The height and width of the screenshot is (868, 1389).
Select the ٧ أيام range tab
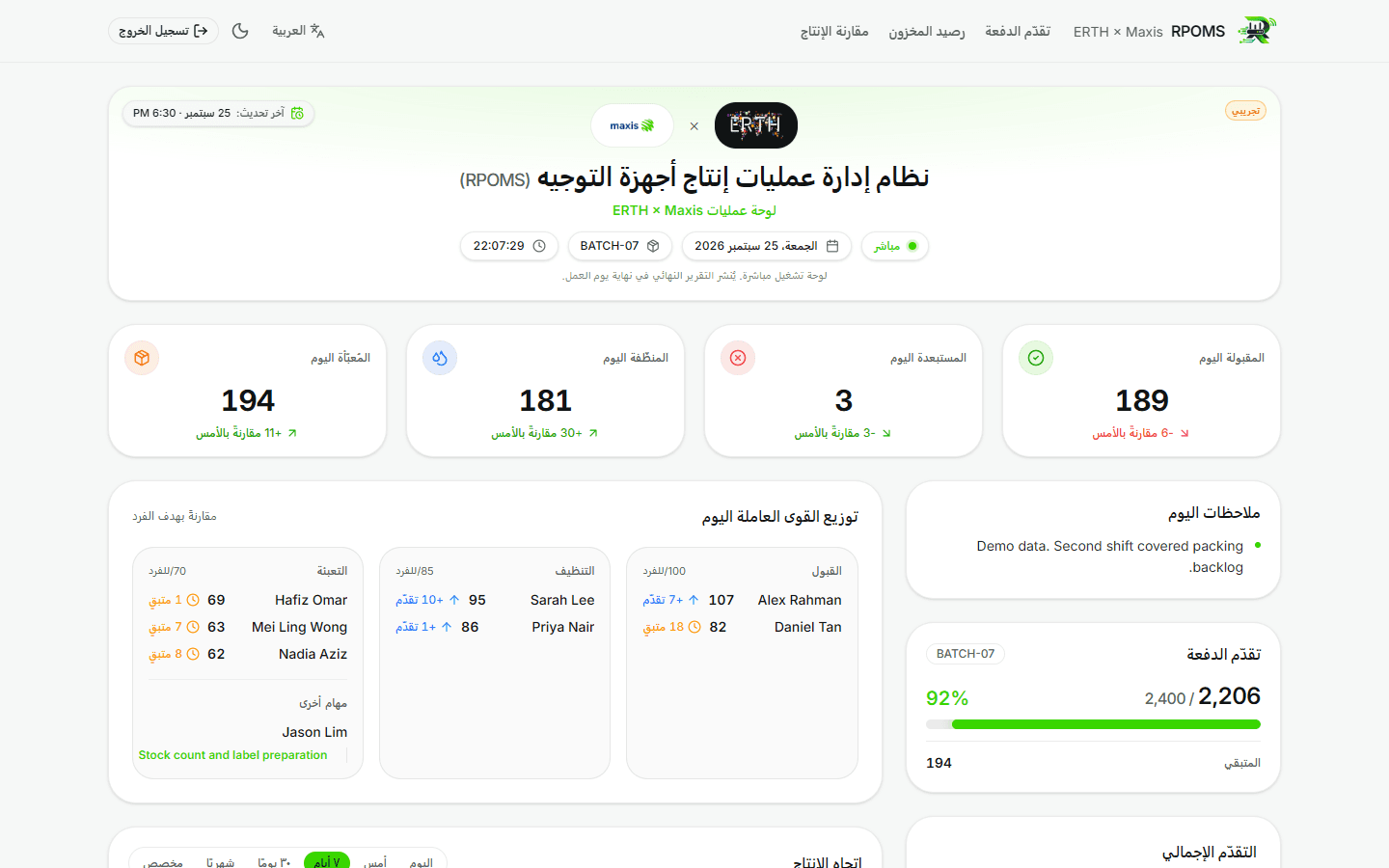326,862
